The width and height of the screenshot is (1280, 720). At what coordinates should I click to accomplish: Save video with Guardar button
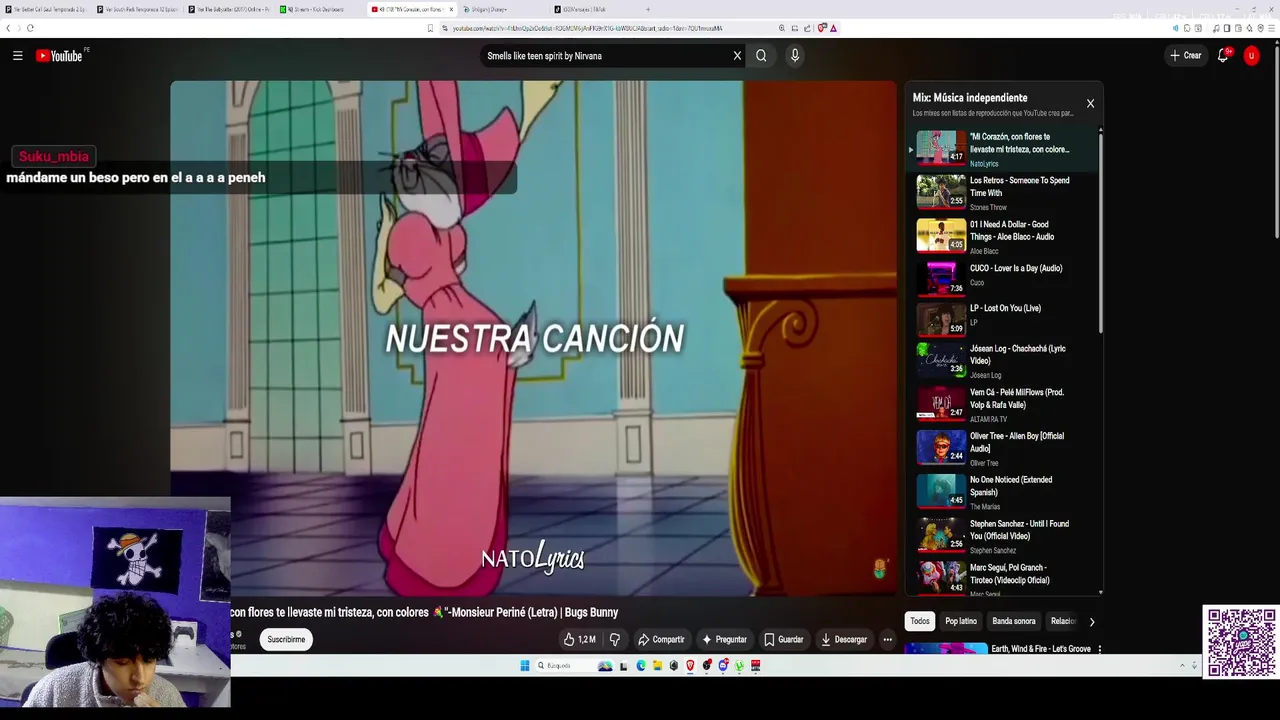pos(783,639)
